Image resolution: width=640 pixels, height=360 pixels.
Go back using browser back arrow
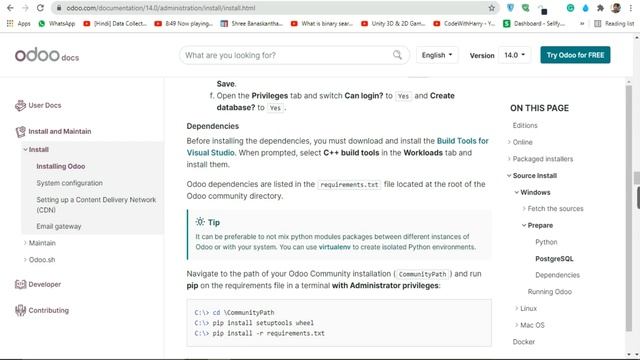pos(10,8)
